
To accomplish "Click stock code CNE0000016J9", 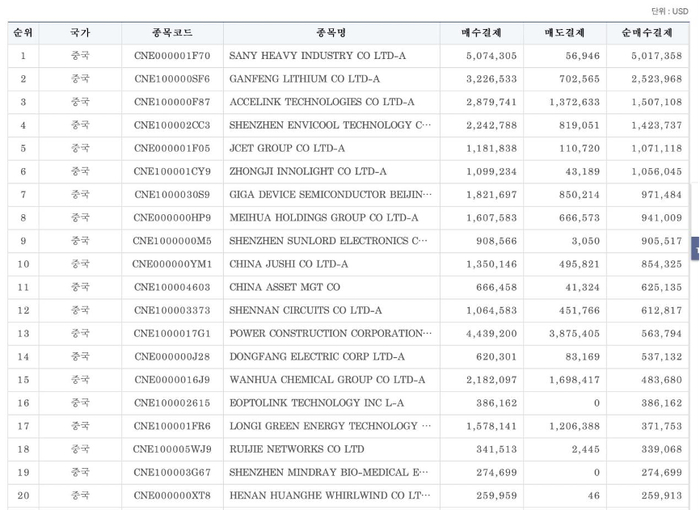I will 172,380.
